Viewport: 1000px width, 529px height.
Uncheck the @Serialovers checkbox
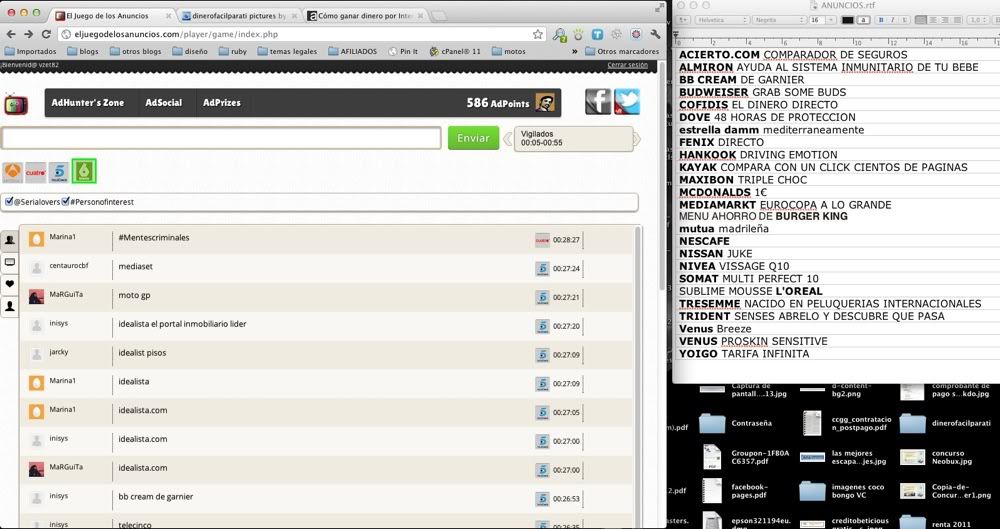click(x=9, y=202)
